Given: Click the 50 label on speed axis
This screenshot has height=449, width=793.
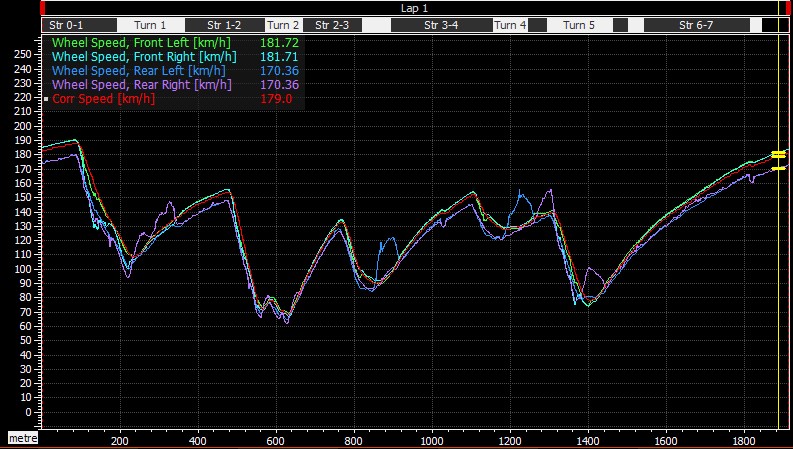Looking at the screenshot, I should pos(26,341).
